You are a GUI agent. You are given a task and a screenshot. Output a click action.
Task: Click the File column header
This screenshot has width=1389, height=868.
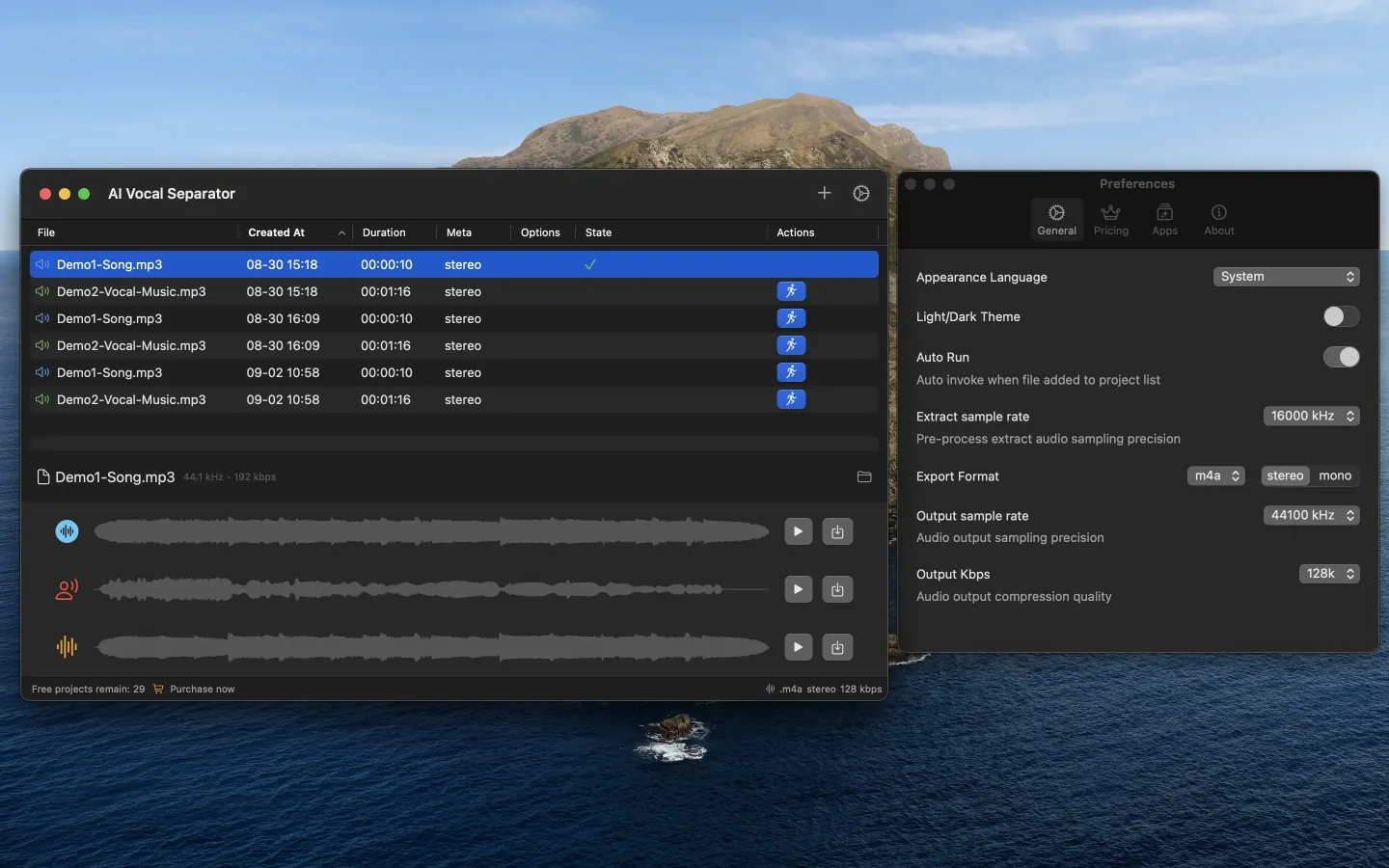coord(46,232)
